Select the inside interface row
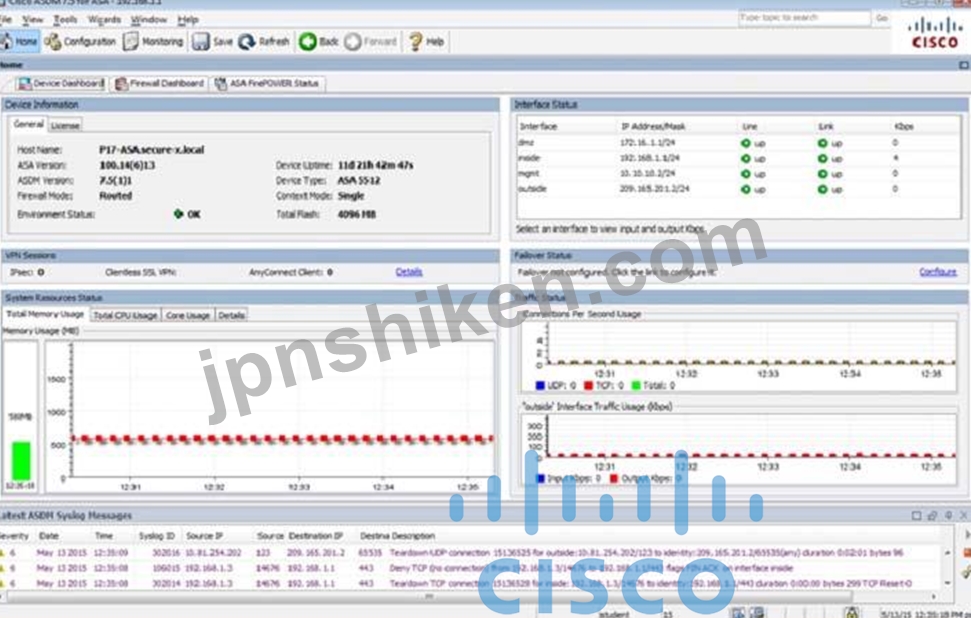The image size is (971, 618). (739, 158)
